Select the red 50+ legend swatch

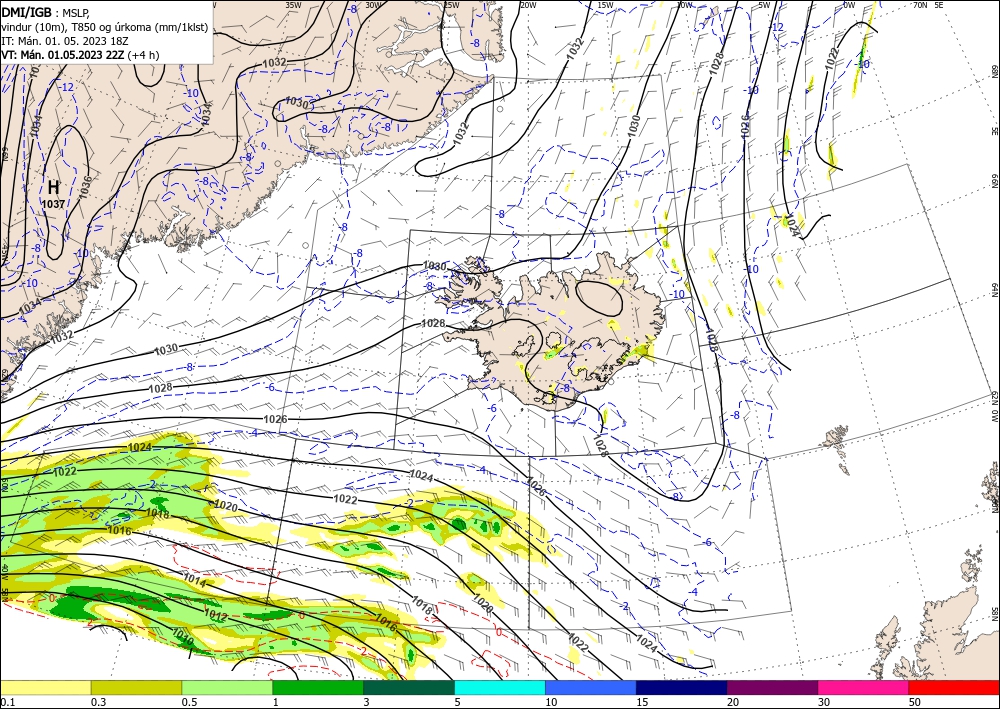954,687
